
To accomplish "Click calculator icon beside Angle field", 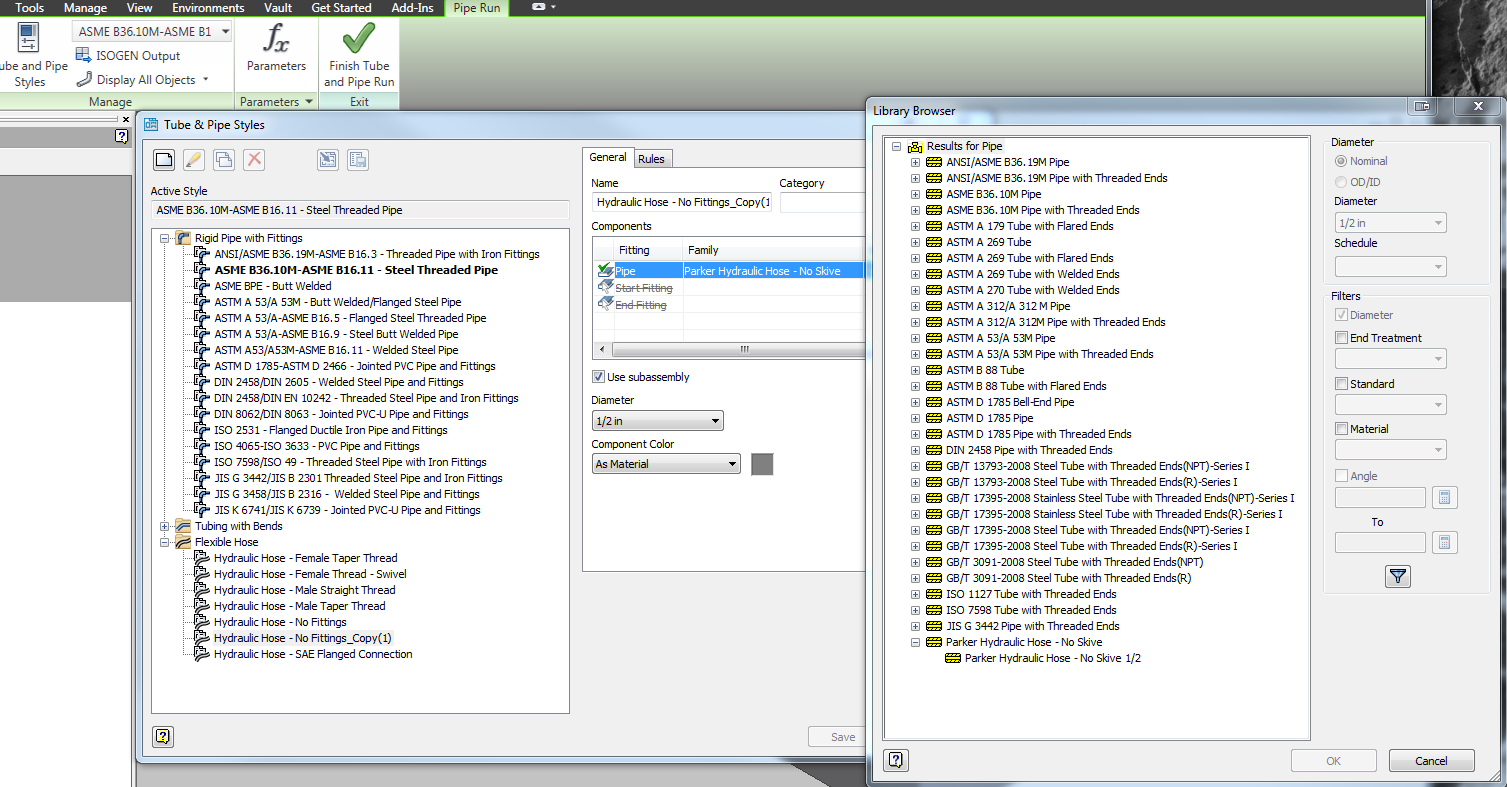I will [1444, 497].
